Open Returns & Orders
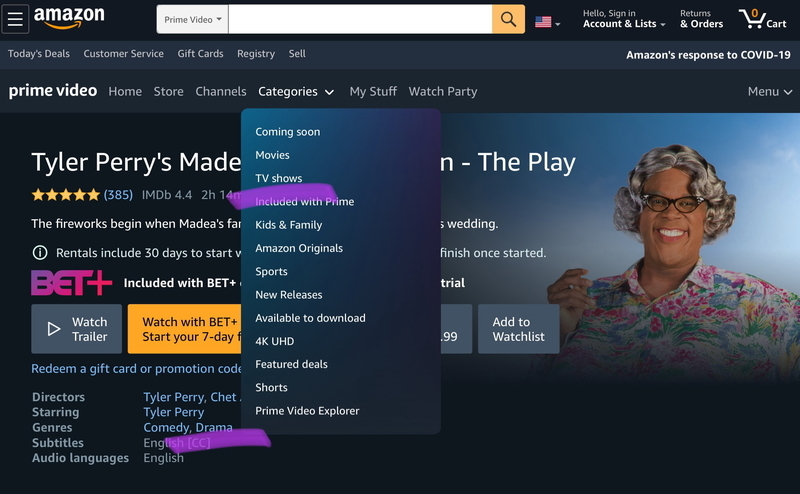This screenshot has height=494, width=800. coord(701,19)
